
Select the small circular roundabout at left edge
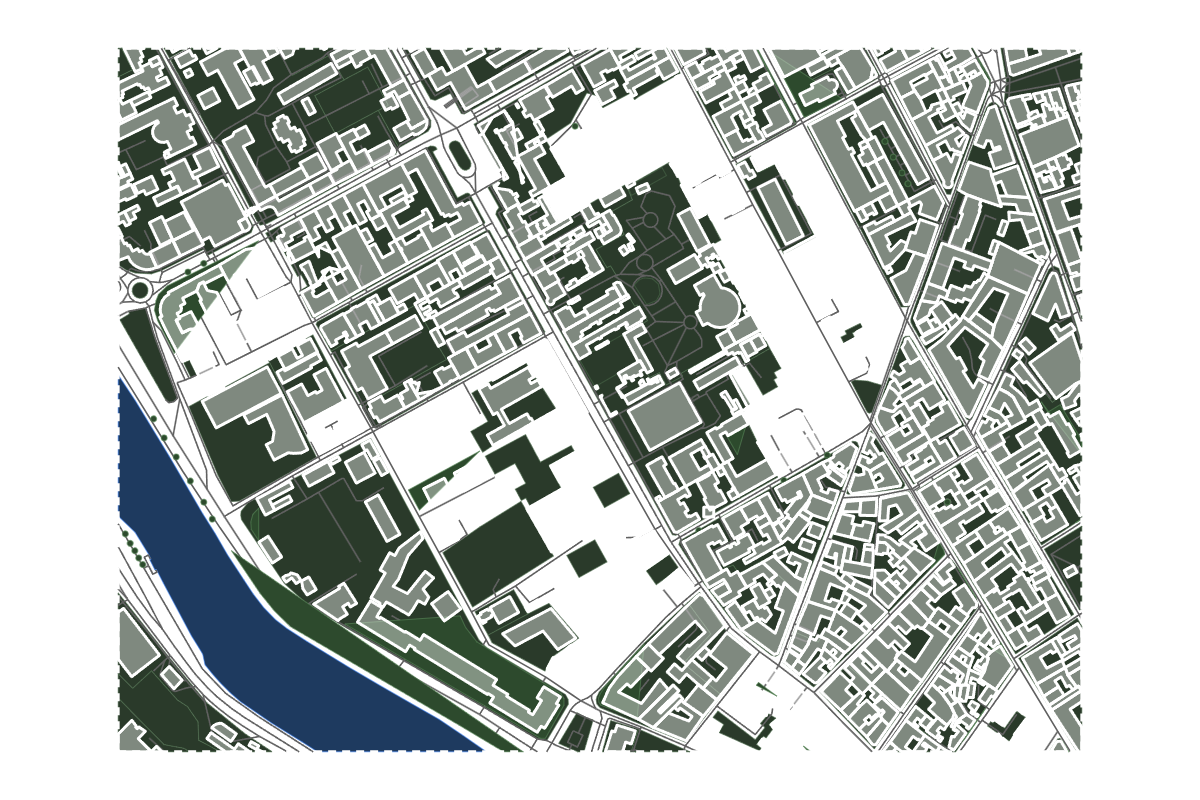(x=139, y=290)
